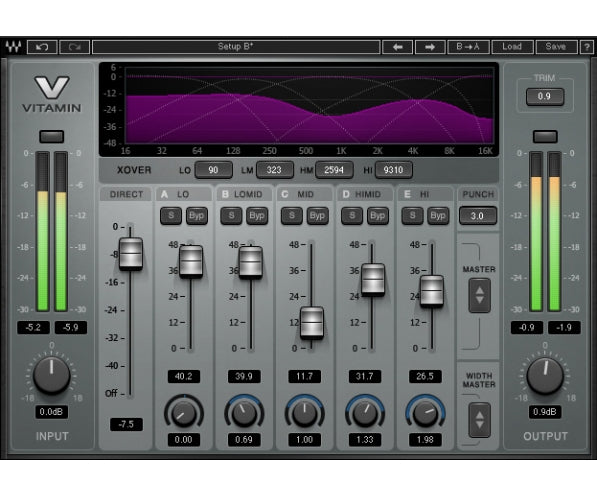The height and width of the screenshot is (497, 597).
Task: Bypass band E HI
Action: (x=438, y=216)
